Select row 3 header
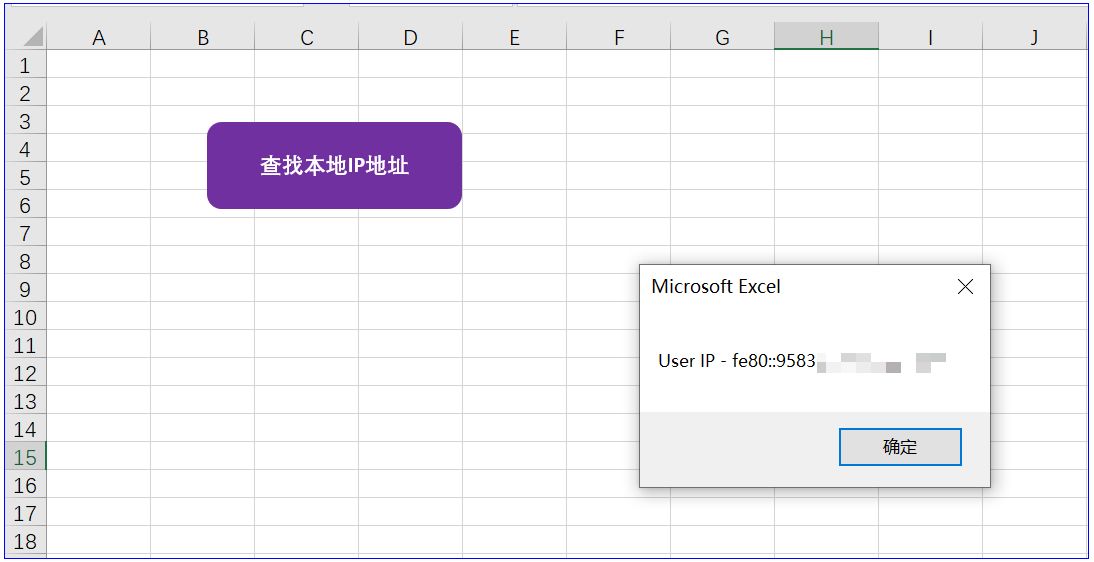Viewport: 1094px width, 562px height. click(26, 120)
